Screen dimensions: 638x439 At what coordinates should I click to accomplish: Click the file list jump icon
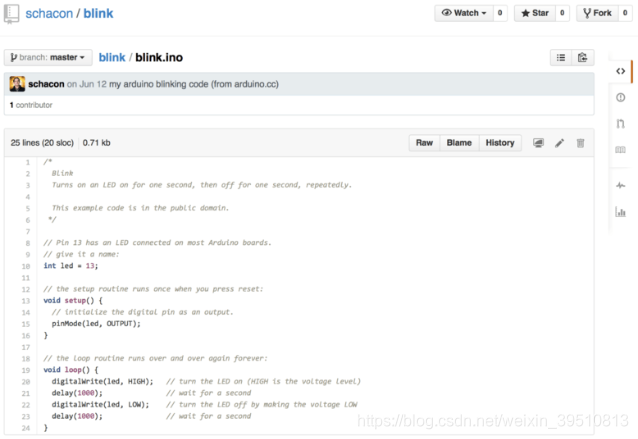click(561, 58)
